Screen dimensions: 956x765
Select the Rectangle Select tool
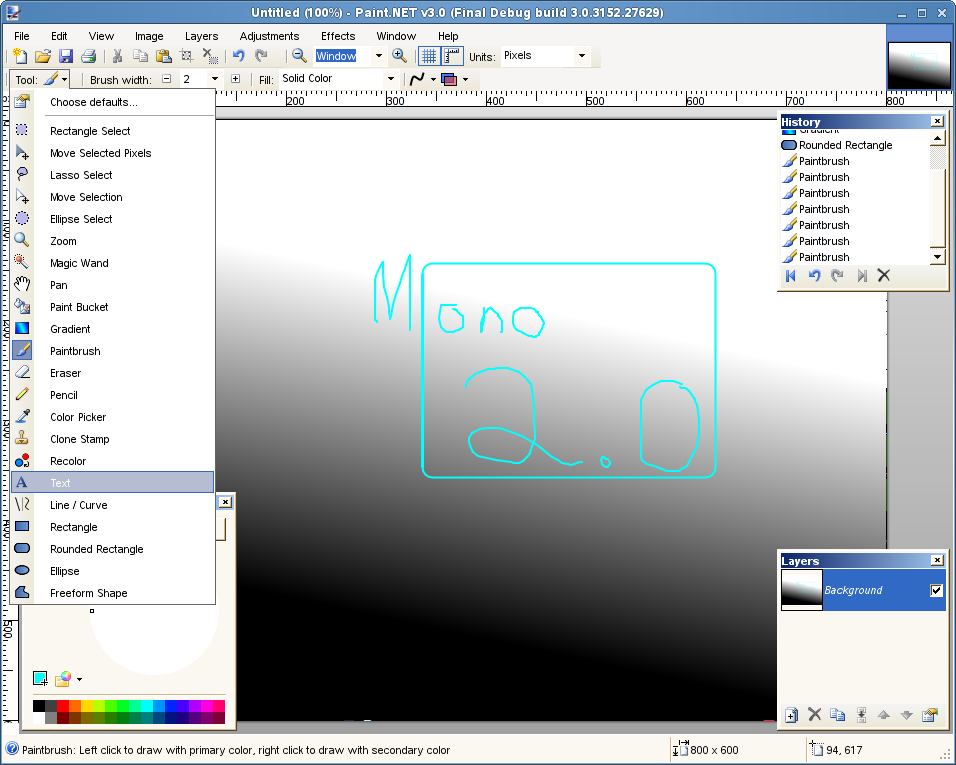pyautogui.click(x=113, y=131)
